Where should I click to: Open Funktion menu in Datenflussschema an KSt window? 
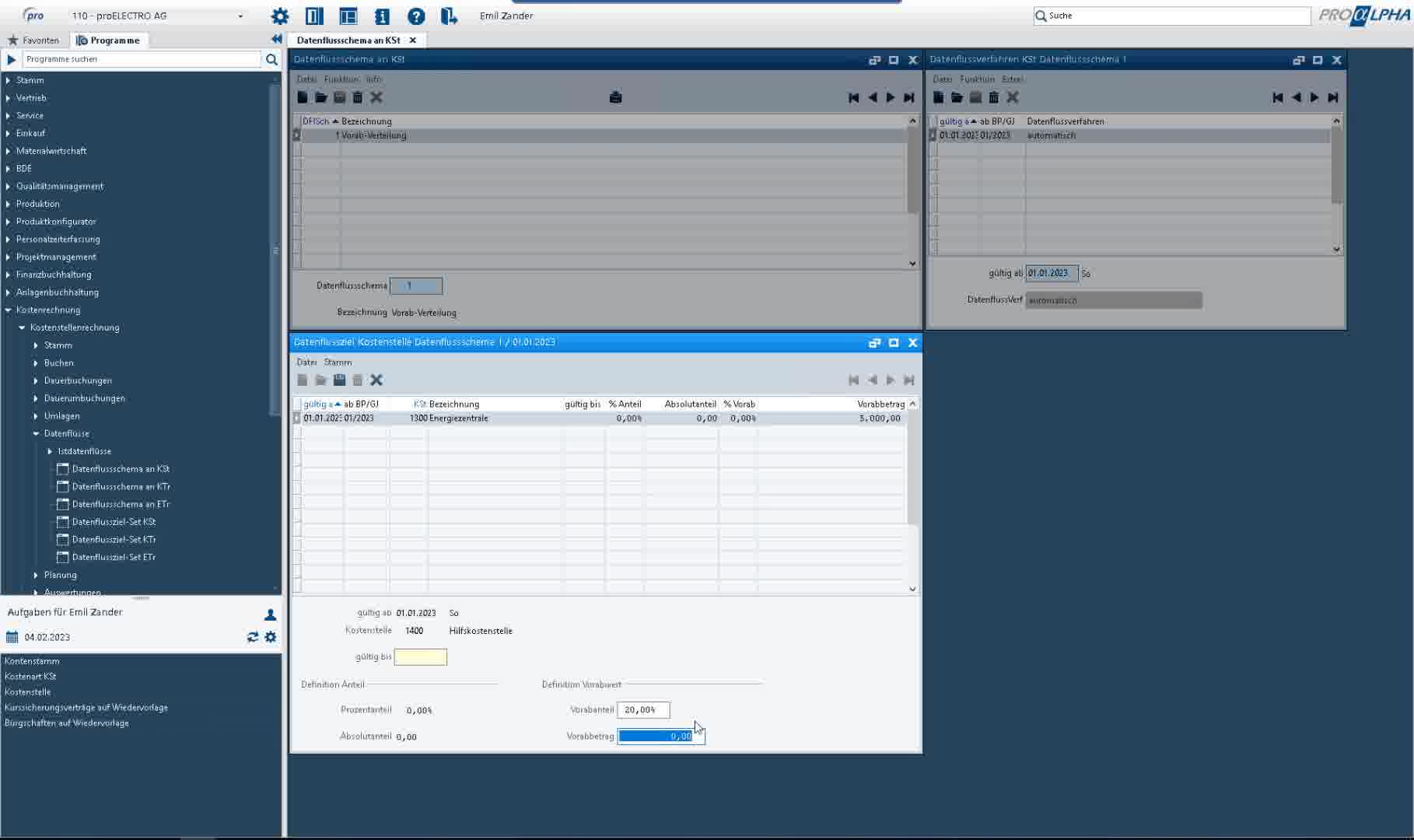(341, 79)
